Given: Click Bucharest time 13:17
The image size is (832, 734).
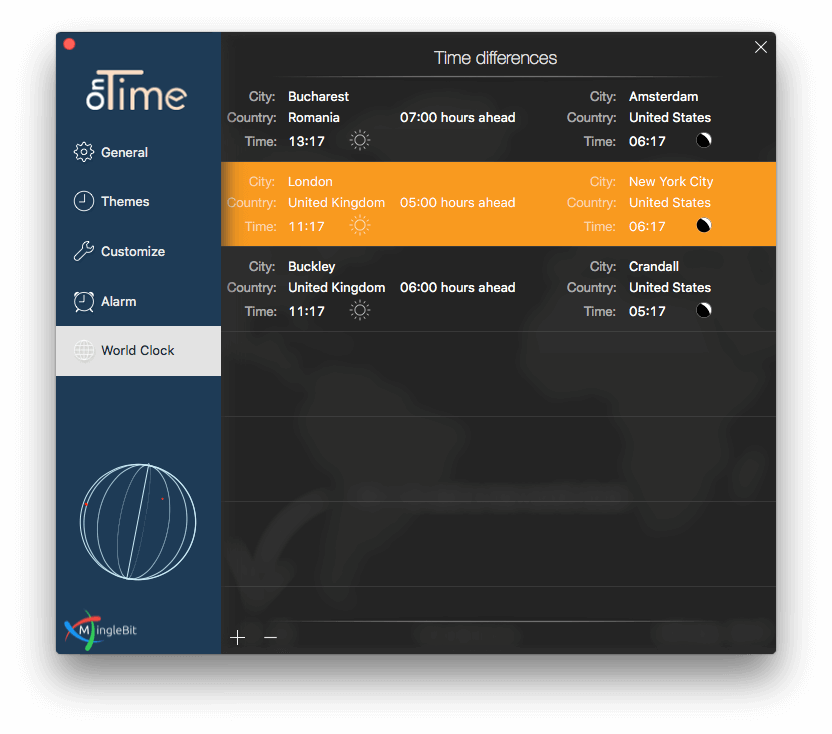Looking at the screenshot, I should click(x=306, y=142).
